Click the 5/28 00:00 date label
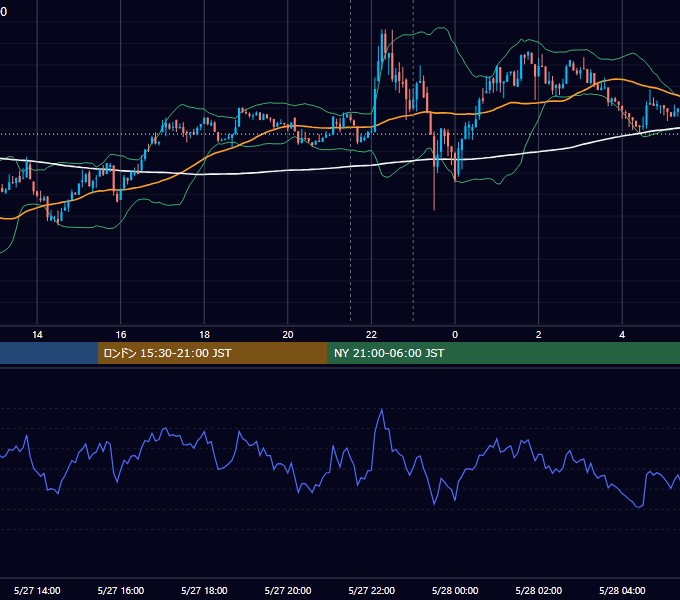 point(455,590)
